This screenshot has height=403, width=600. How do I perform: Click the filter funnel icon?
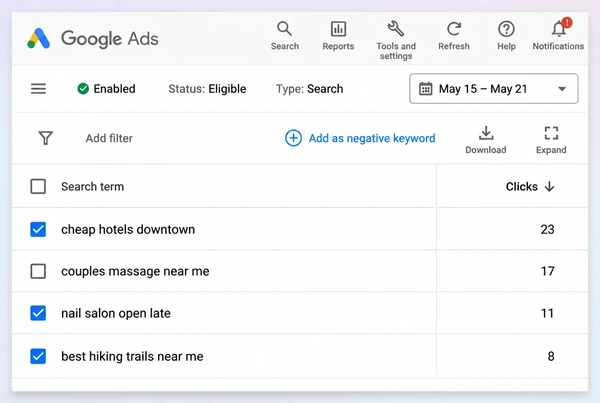[46, 138]
